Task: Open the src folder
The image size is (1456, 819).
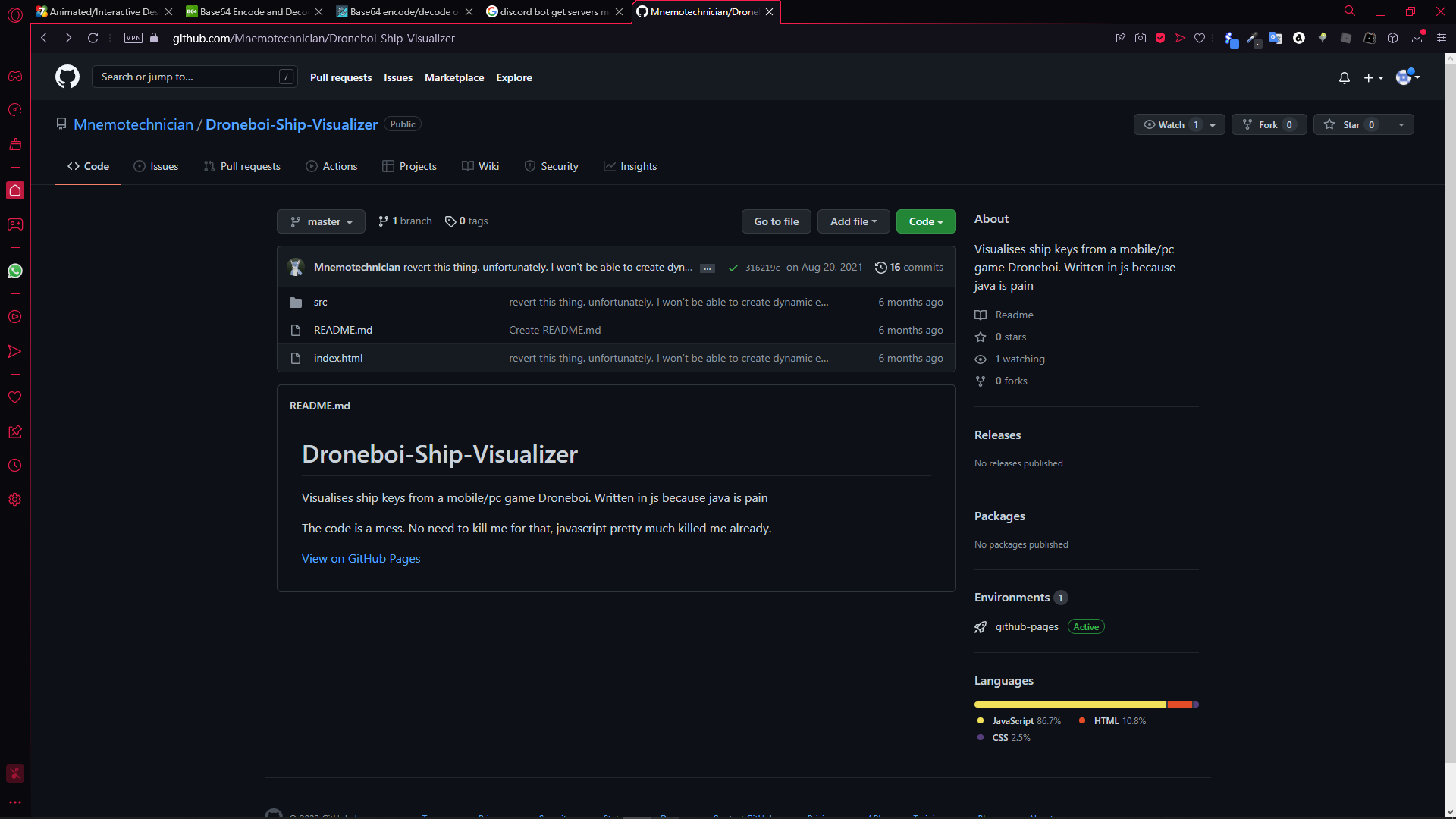Action: (x=320, y=302)
